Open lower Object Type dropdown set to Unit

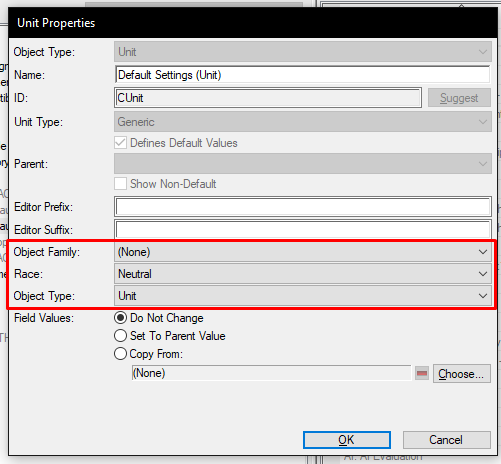pos(303,296)
